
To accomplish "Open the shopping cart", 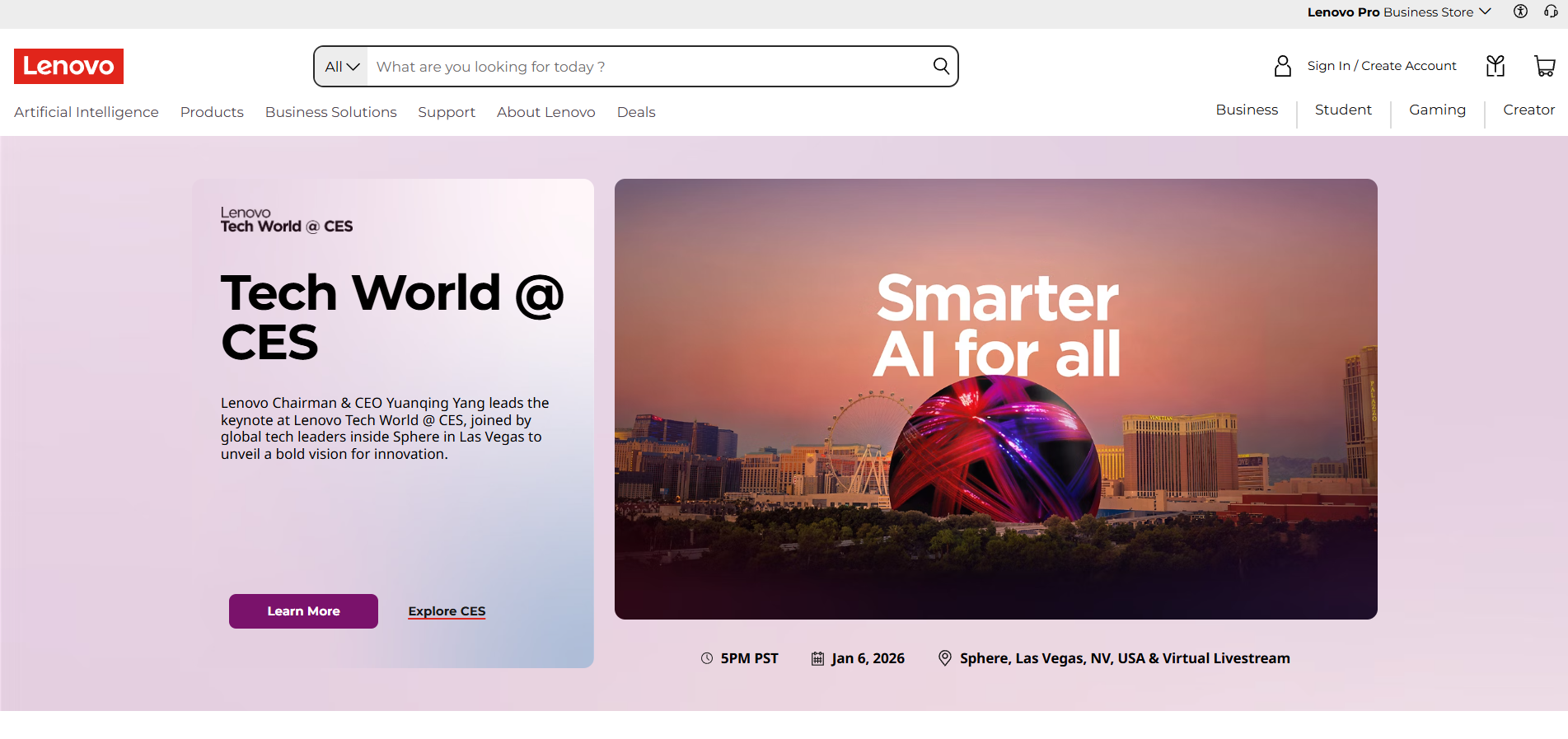I will point(1544,66).
